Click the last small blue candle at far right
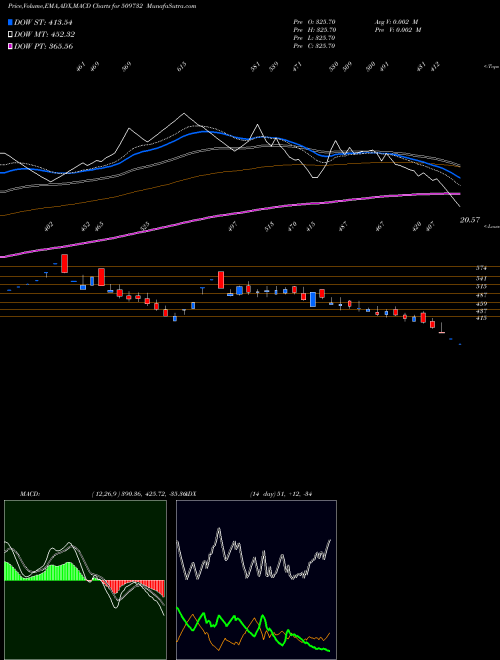 click(x=460, y=344)
